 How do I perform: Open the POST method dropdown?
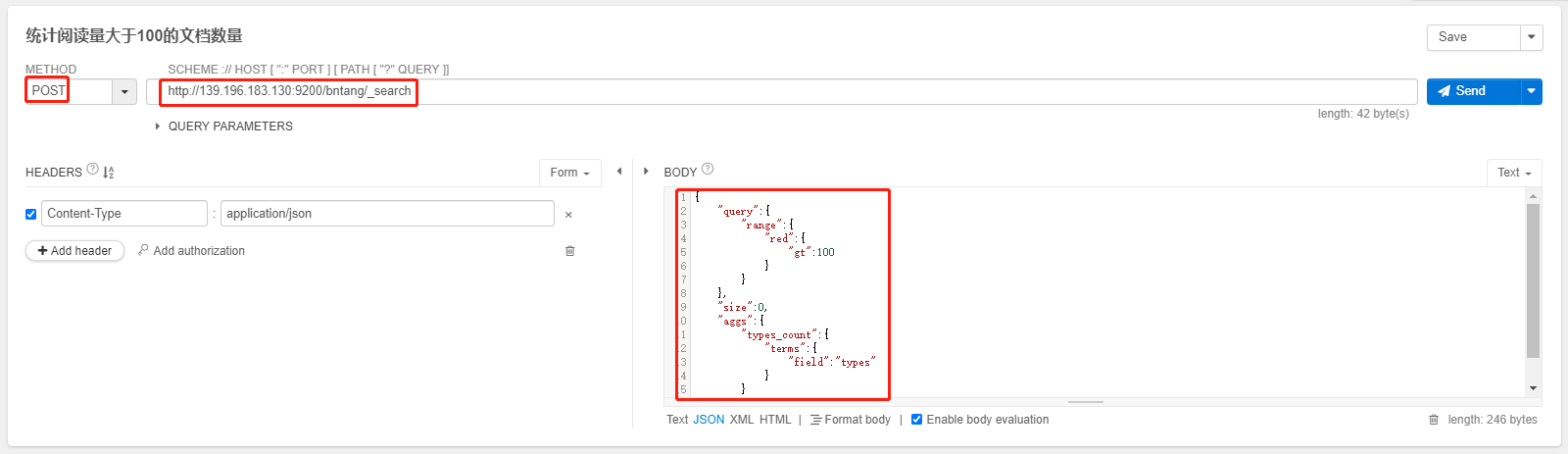pos(124,91)
